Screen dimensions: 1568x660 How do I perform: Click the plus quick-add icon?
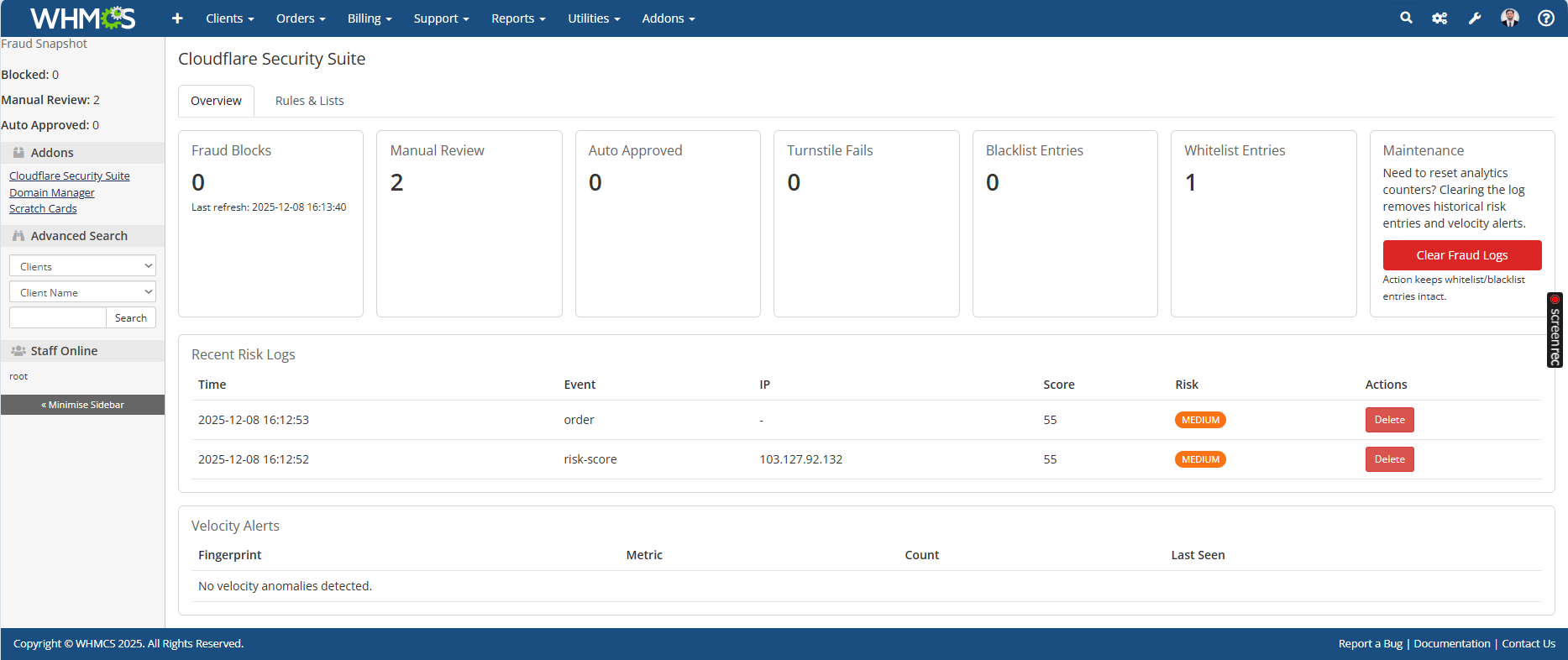[x=177, y=18]
